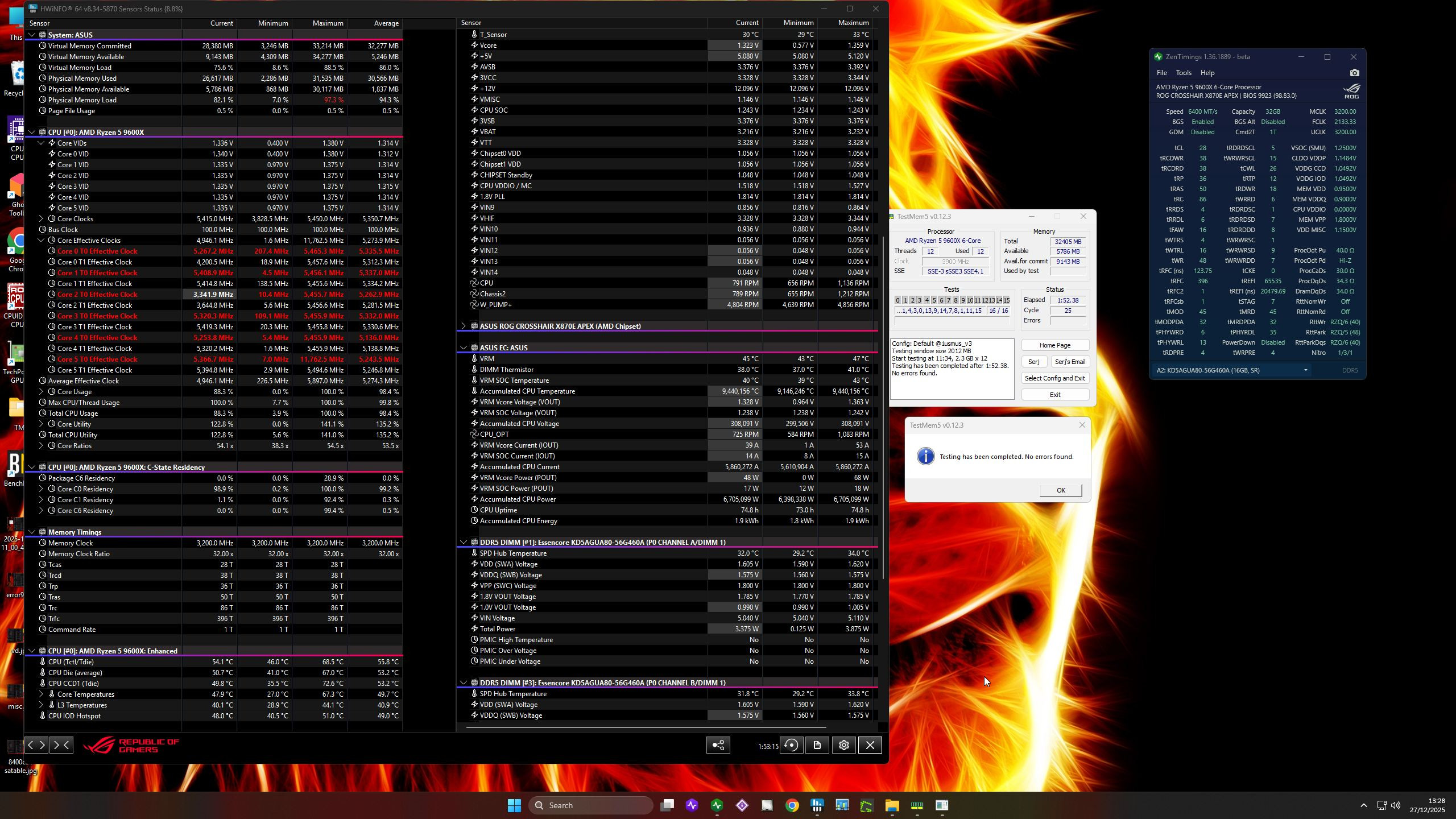Viewport: 1456px width, 819px height.
Task: Collapse the Core Effective Clocks tree
Action: pos(41,241)
